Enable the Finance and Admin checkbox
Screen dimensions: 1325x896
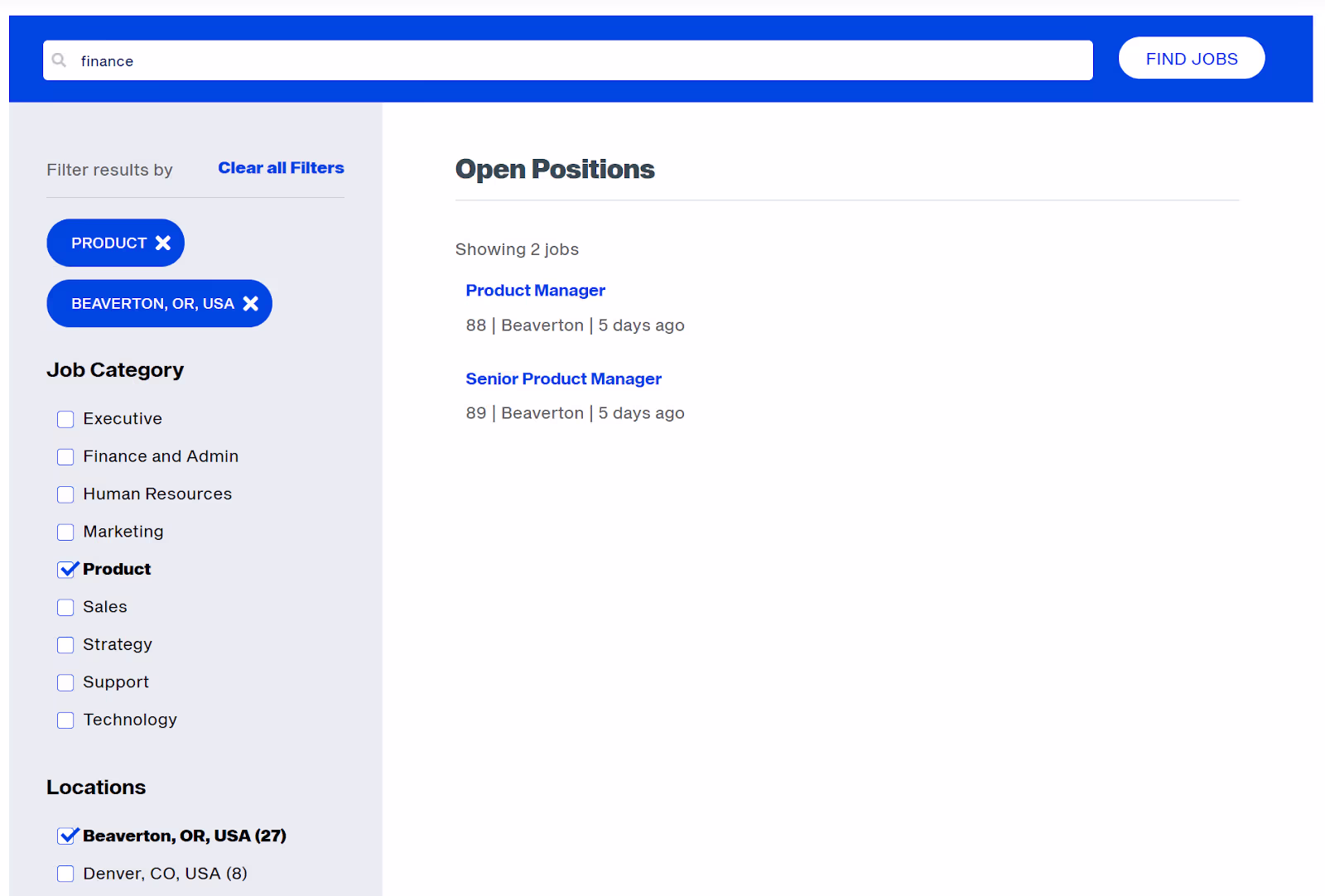tap(65, 457)
